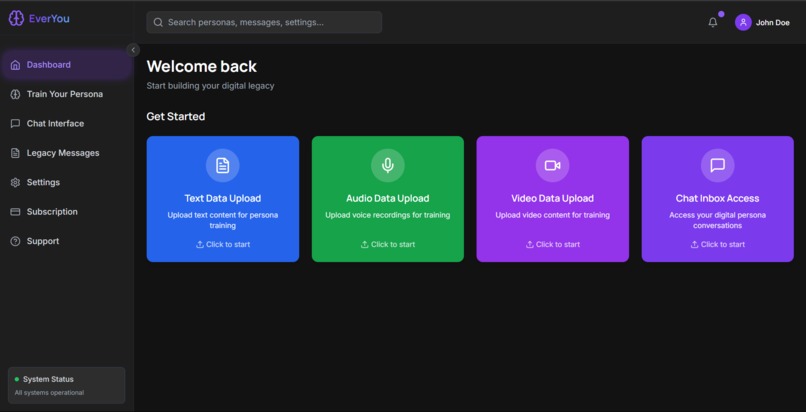Open the Support menu label
806x412 pixels.
pos(43,241)
